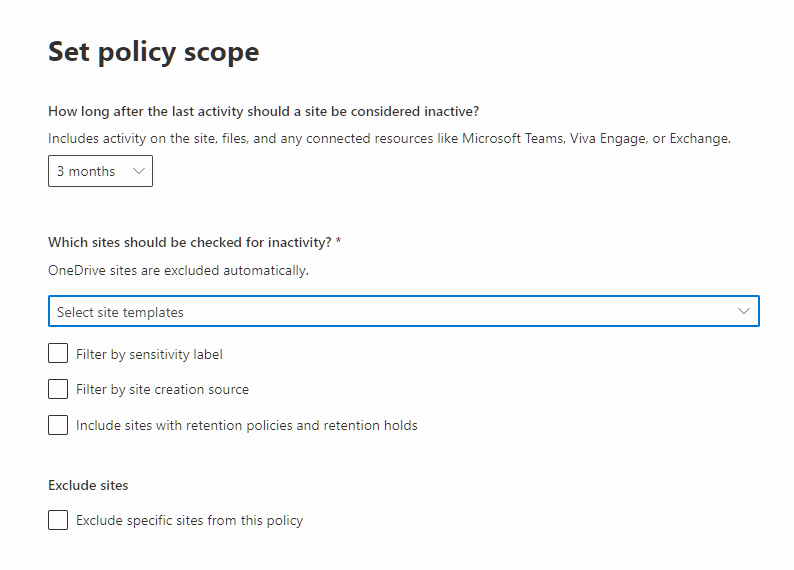The height and width of the screenshot is (570, 794).
Task: Check the Include sites with retention policies box
Action: pos(58,425)
